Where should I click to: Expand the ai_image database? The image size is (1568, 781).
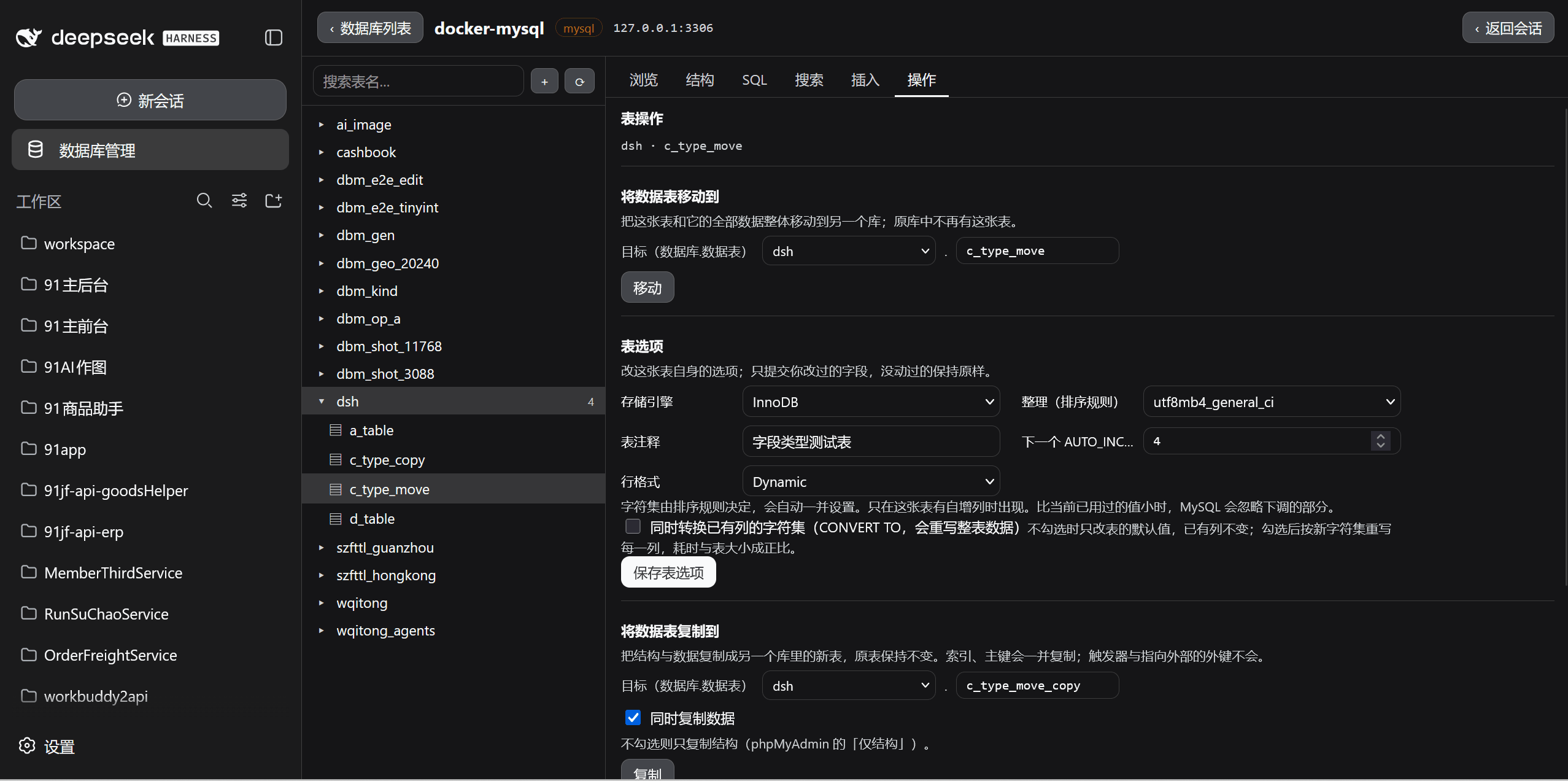point(321,125)
